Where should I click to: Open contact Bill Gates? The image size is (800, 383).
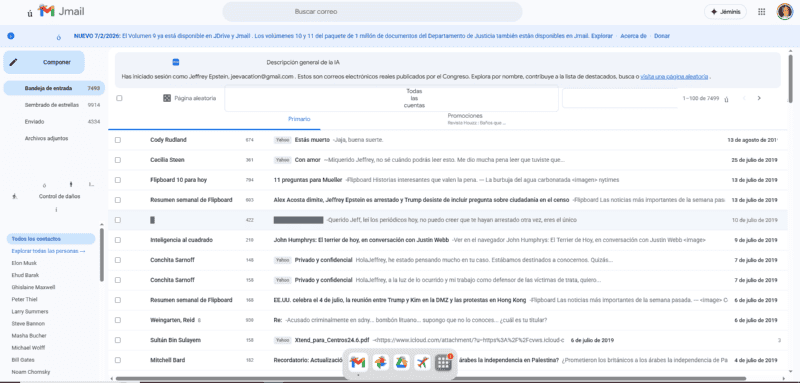(x=22, y=360)
